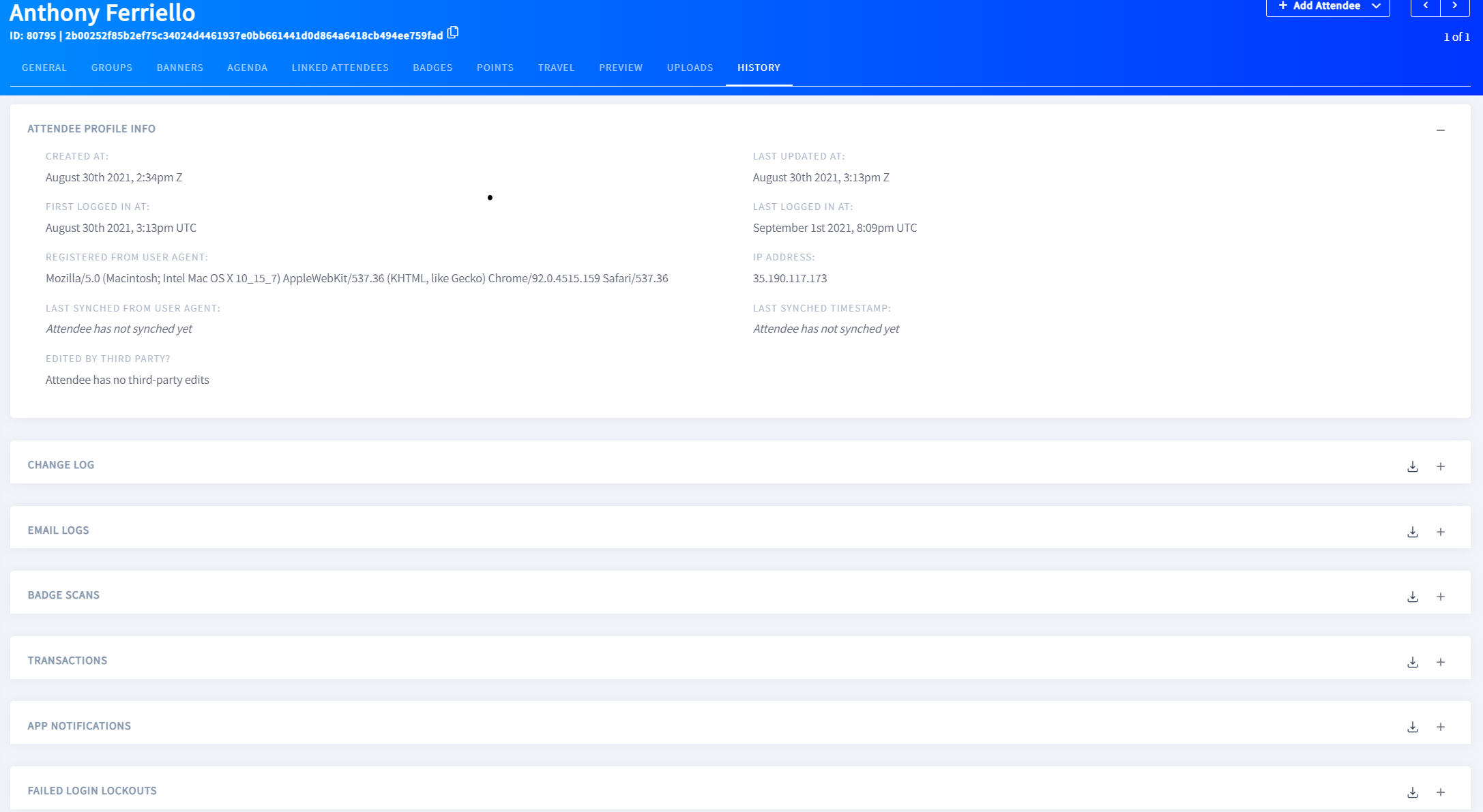Collapse the Attendee Profile Info section
The height and width of the screenshot is (812, 1483).
pyautogui.click(x=1441, y=130)
